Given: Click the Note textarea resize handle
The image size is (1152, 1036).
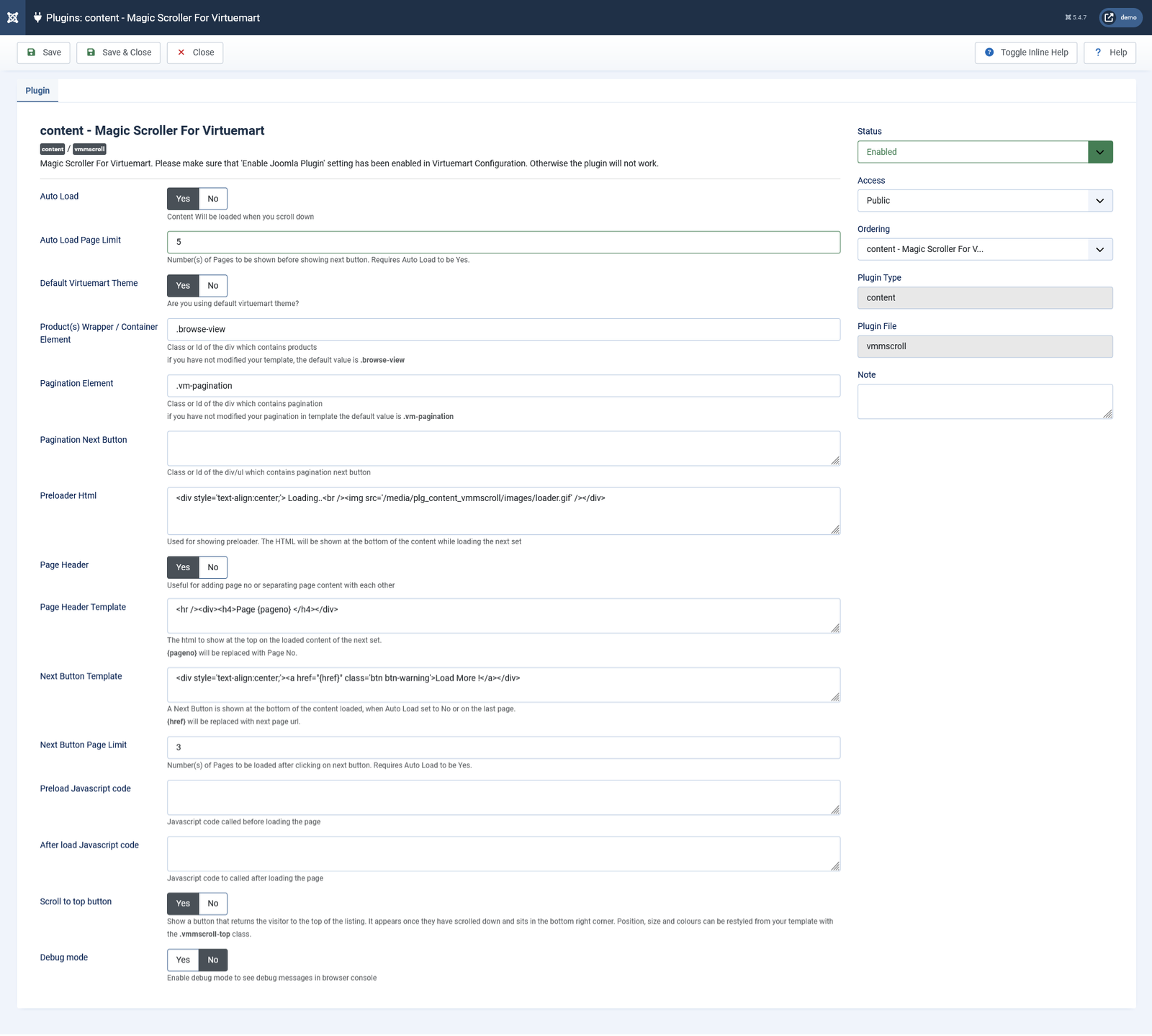Looking at the screenshot, I should (x=1108, y=414).
